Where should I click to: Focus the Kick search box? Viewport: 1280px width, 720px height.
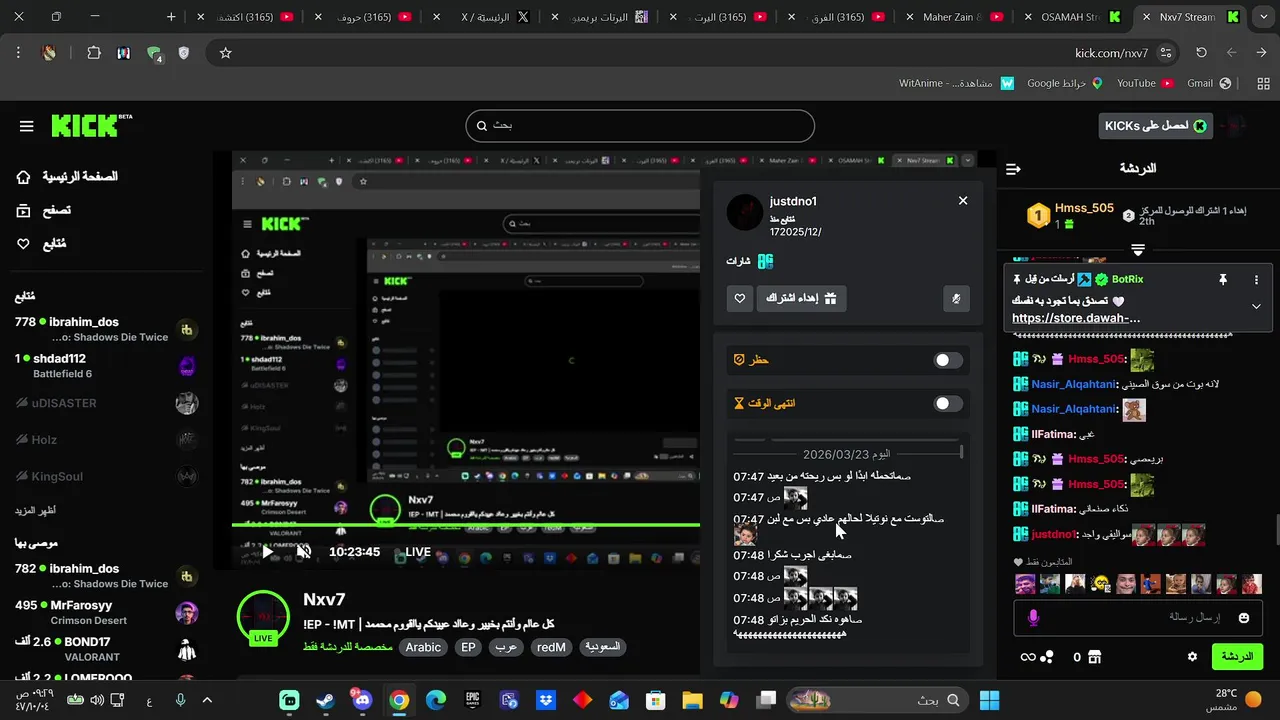[640, 126]
